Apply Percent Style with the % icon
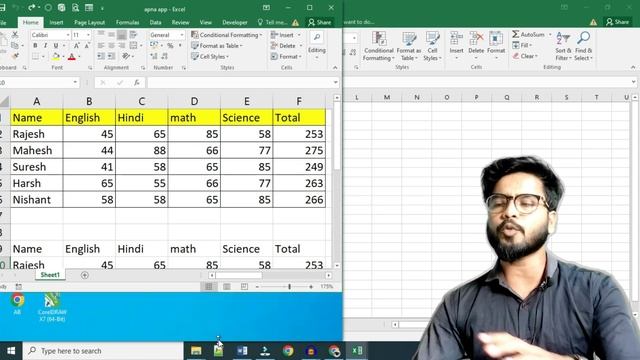This screenshot has height=360, width=640. [170, 46]
